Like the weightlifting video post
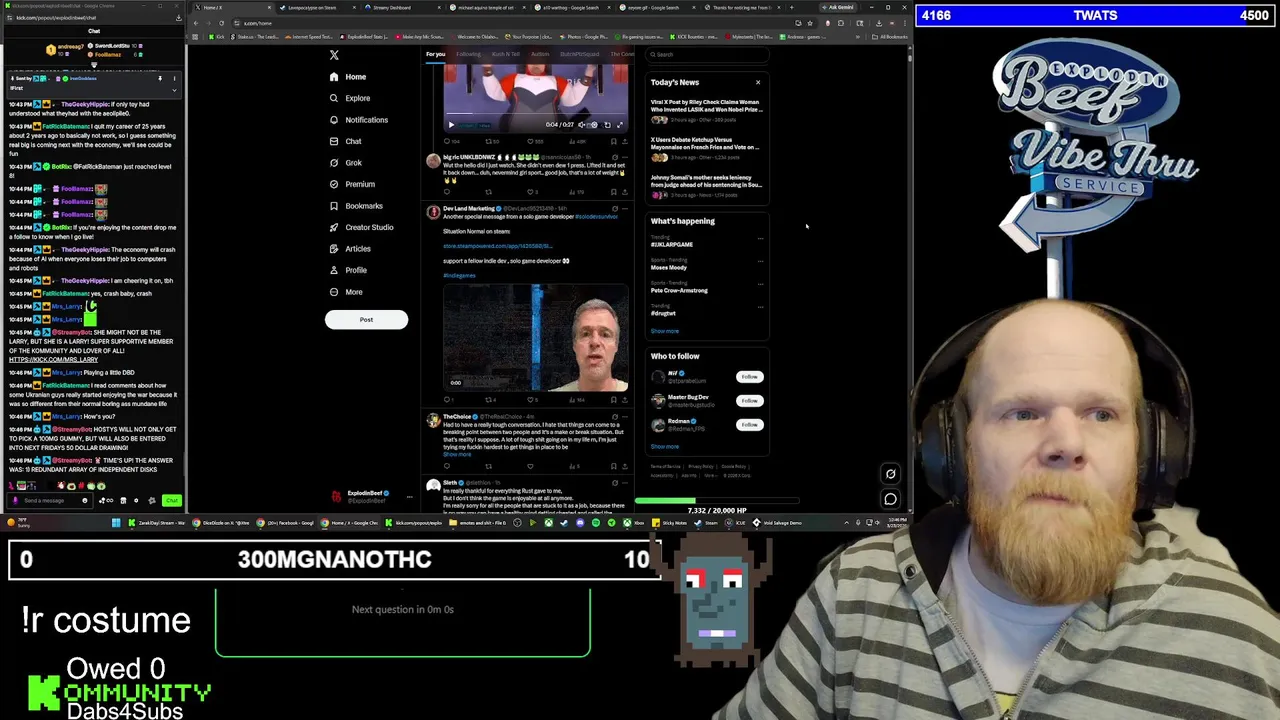The width and height of the screenshot is (1280, 720). (532, 141)
